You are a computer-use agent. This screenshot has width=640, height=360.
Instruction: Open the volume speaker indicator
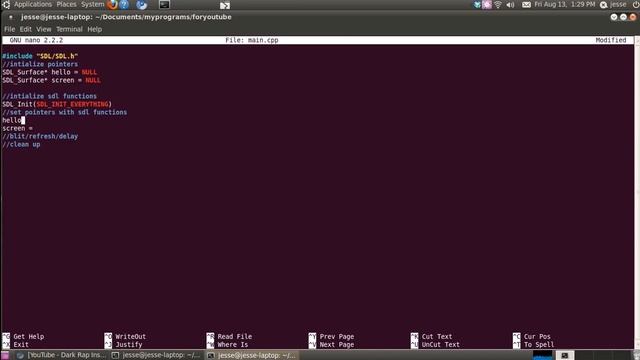(511, 5)
